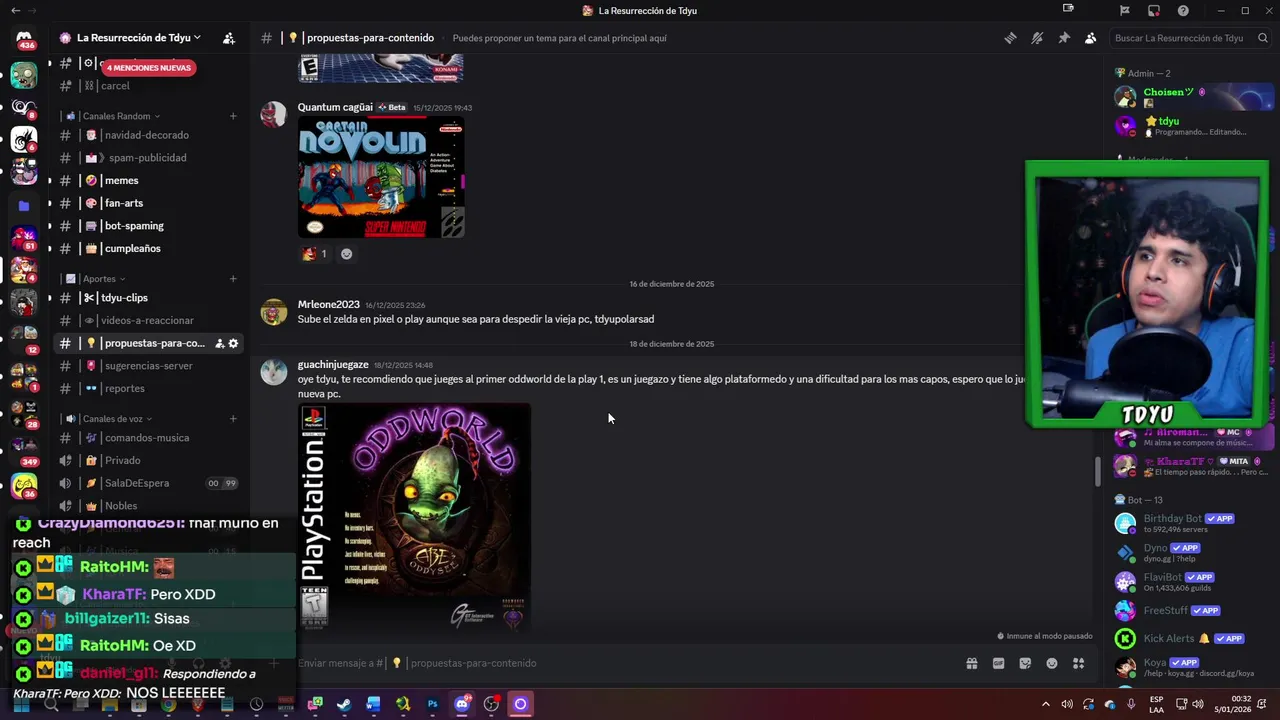Open the gift icon in message bar
The image size is (1280, 720).
point(971,663)
